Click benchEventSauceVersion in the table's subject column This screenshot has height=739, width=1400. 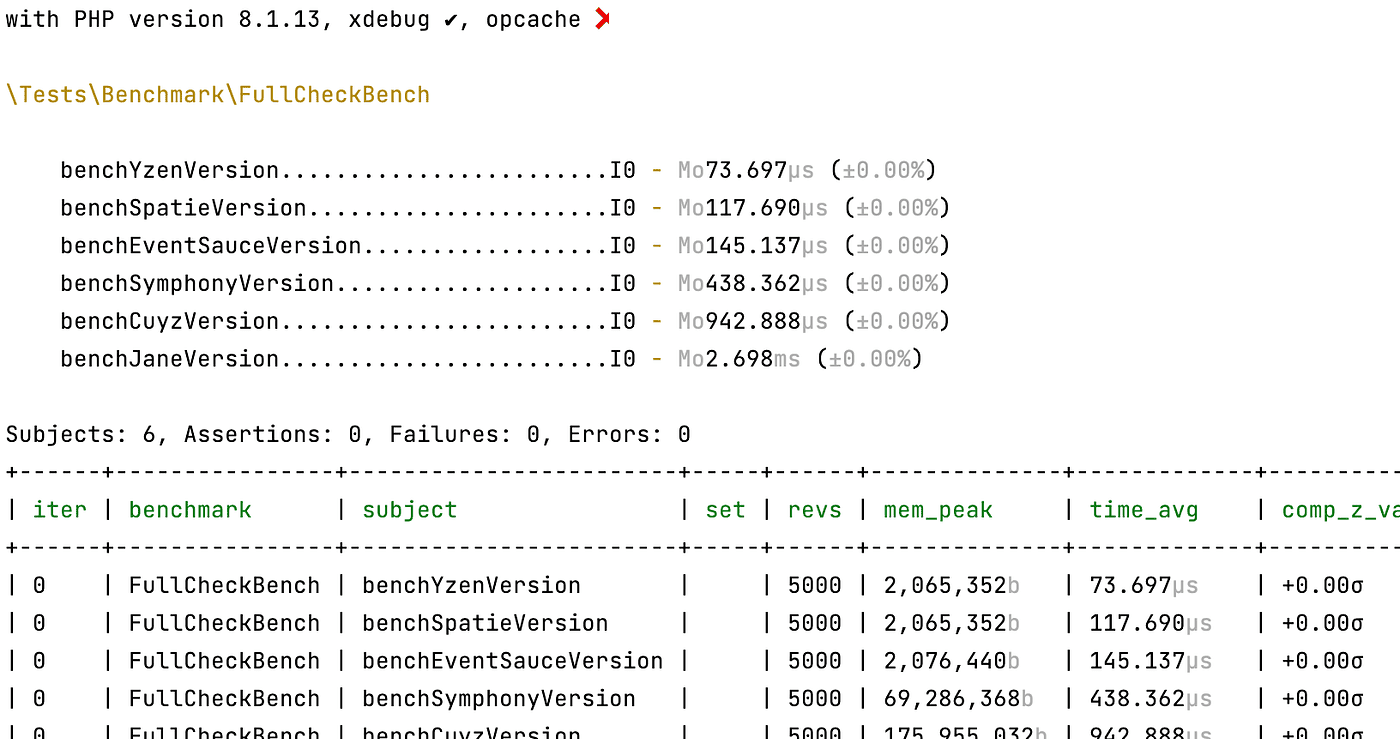(x=513, y=661)
